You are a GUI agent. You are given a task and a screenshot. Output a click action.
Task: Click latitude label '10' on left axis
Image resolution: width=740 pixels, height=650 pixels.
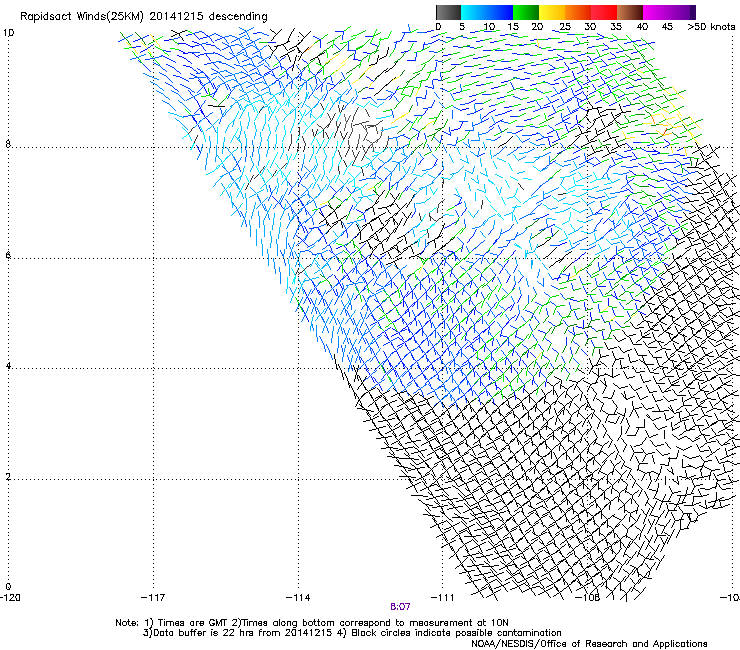8,33
